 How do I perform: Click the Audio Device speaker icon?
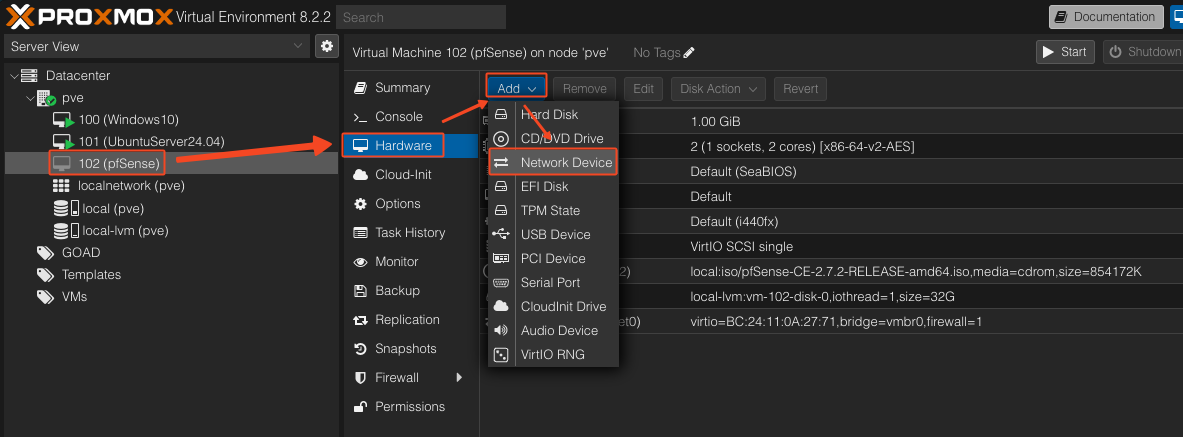point(501,331)
